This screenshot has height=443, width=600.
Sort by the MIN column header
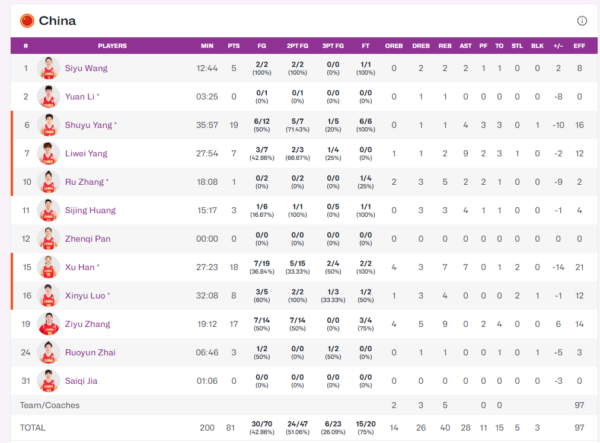coord(207,45)
